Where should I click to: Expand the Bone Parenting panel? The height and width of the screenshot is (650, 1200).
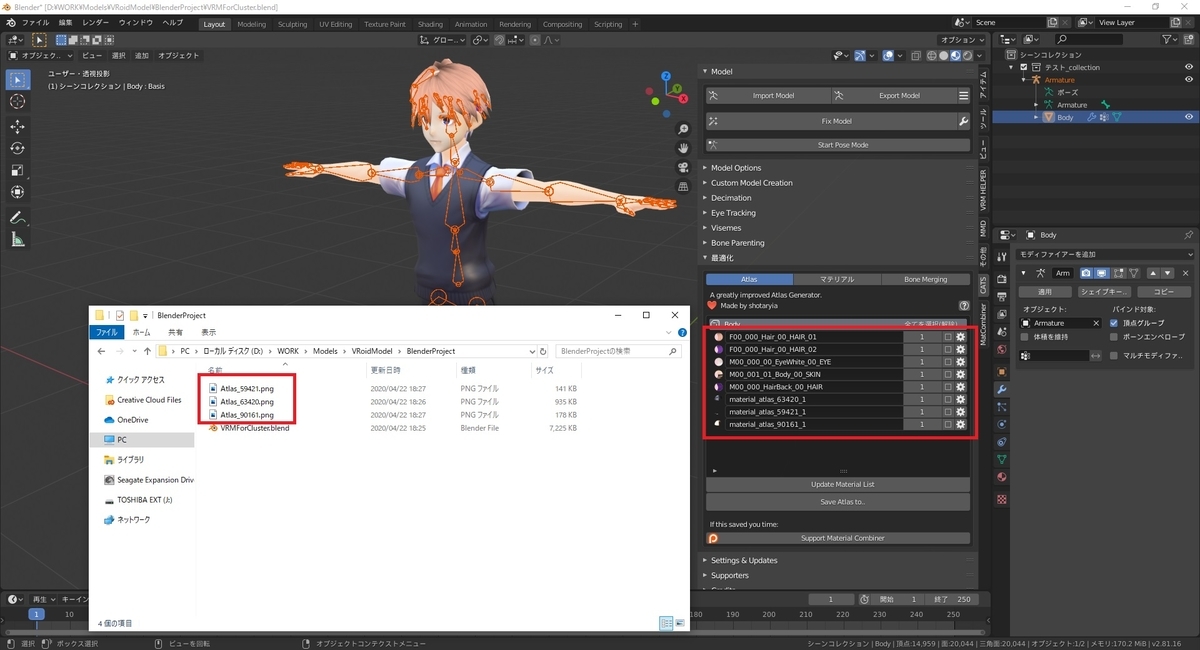coord(737,243)
